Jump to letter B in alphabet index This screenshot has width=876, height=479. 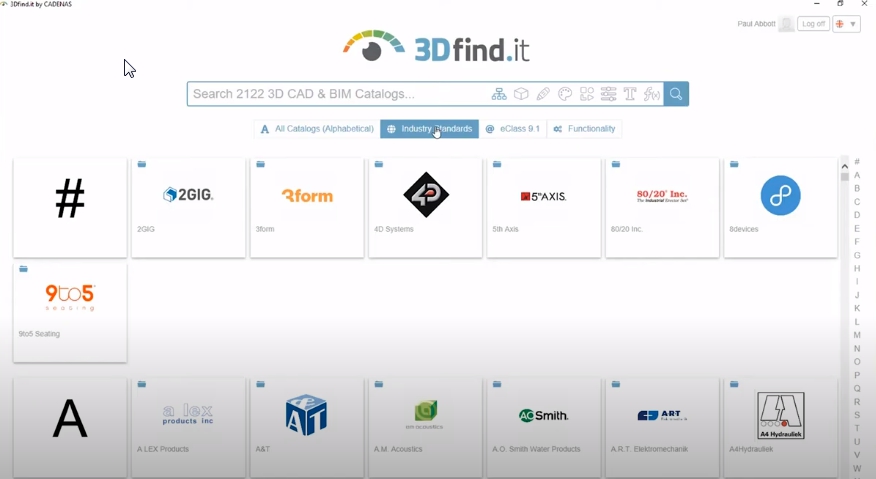point(857,188)
